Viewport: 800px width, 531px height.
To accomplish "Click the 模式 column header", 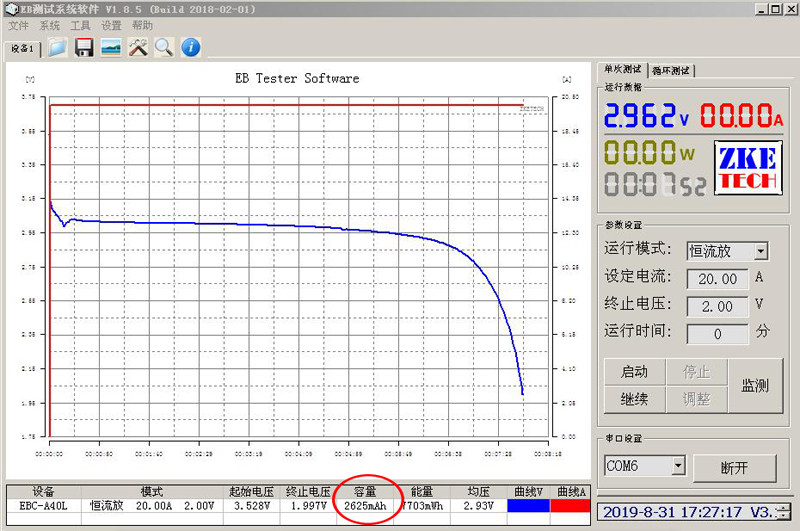I will pos(152,492).
